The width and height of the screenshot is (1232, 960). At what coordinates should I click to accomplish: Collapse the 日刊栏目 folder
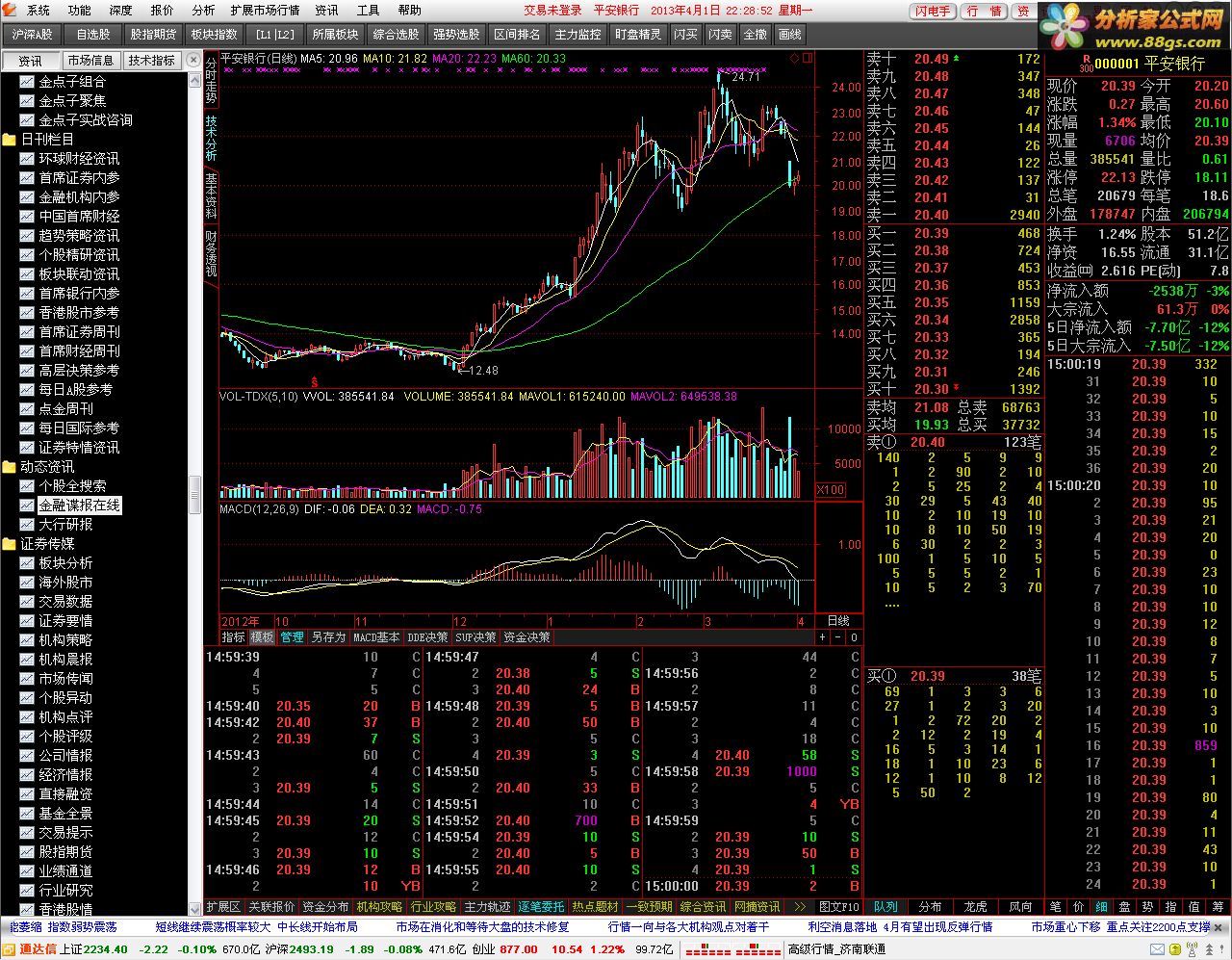click(38, 140)
